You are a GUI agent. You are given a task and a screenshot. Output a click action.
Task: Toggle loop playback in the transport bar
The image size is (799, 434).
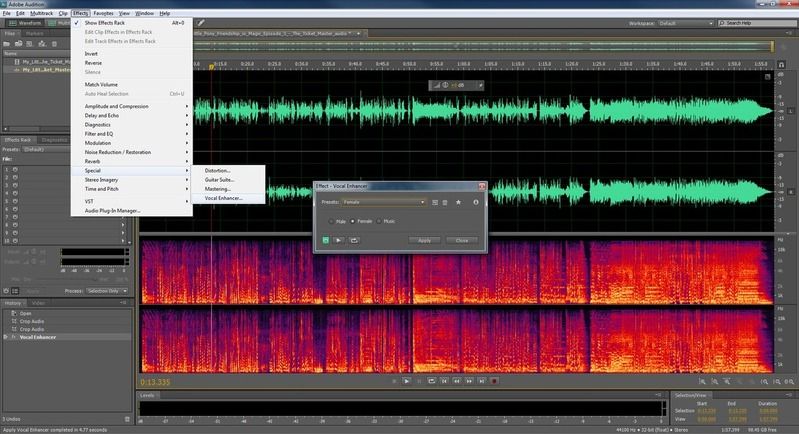432,381
